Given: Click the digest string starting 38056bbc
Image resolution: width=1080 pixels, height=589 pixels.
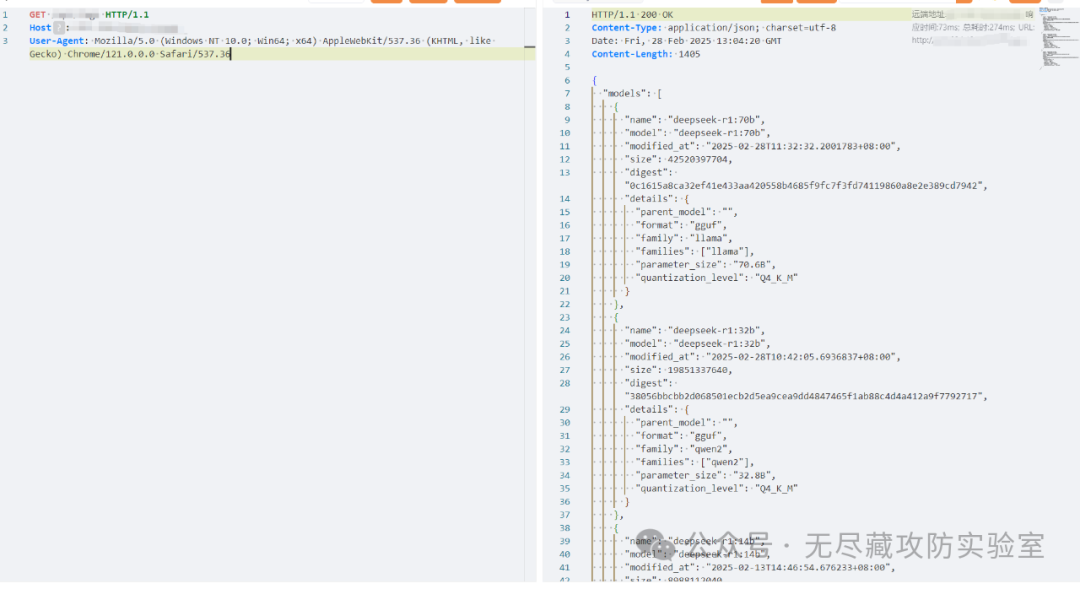Looking at the screenshot, I should (804, 396).
